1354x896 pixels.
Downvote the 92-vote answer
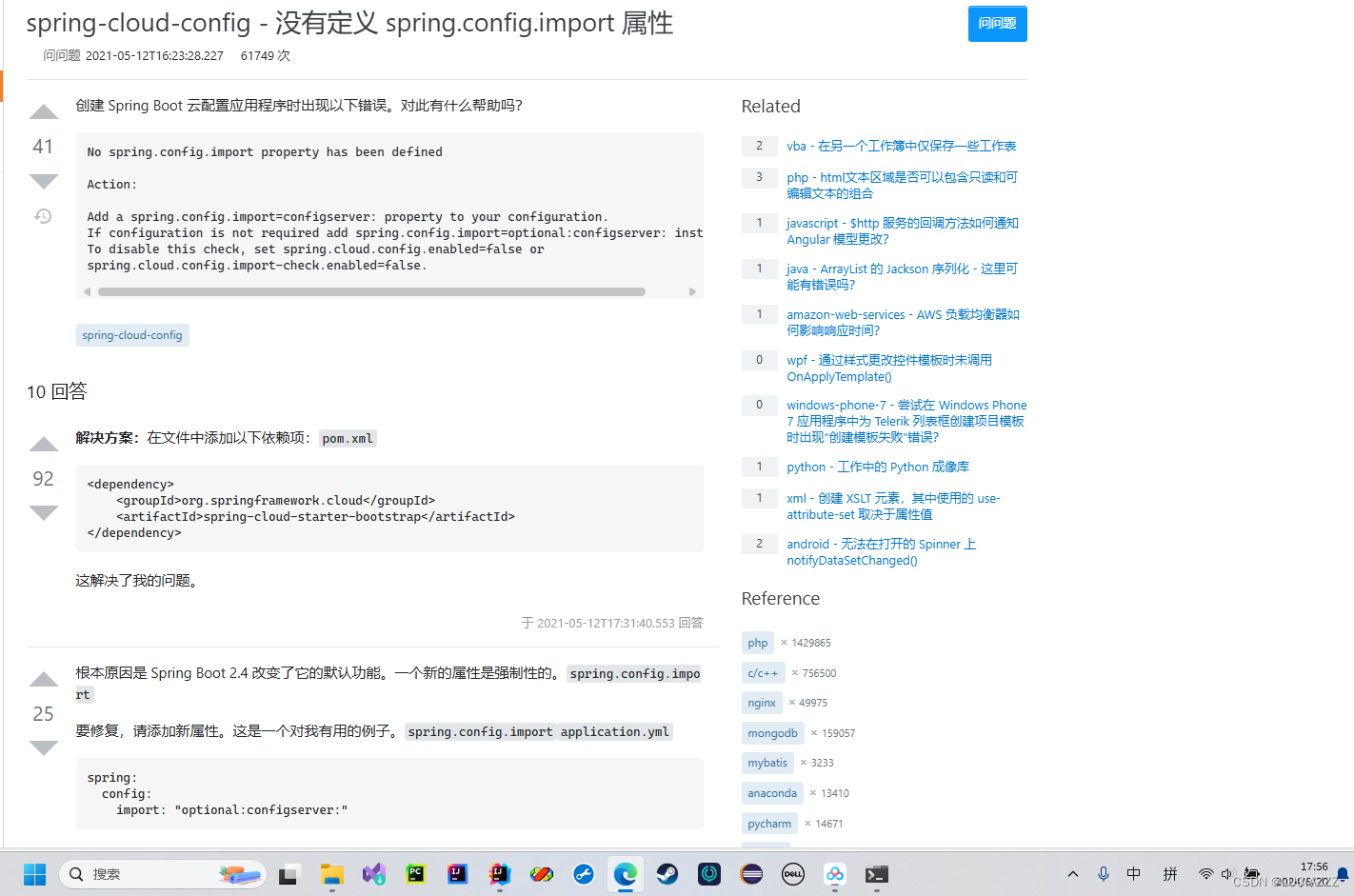click(x=43, y=512)
